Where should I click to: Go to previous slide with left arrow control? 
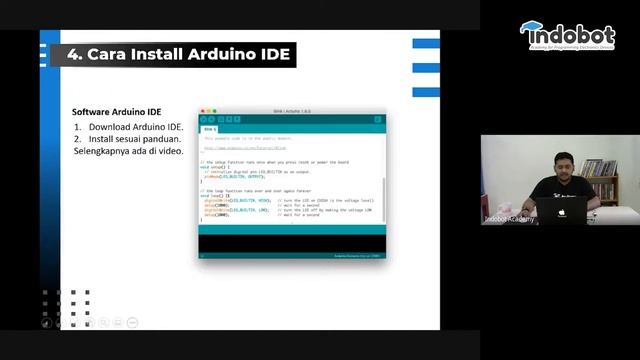(47, 323)
